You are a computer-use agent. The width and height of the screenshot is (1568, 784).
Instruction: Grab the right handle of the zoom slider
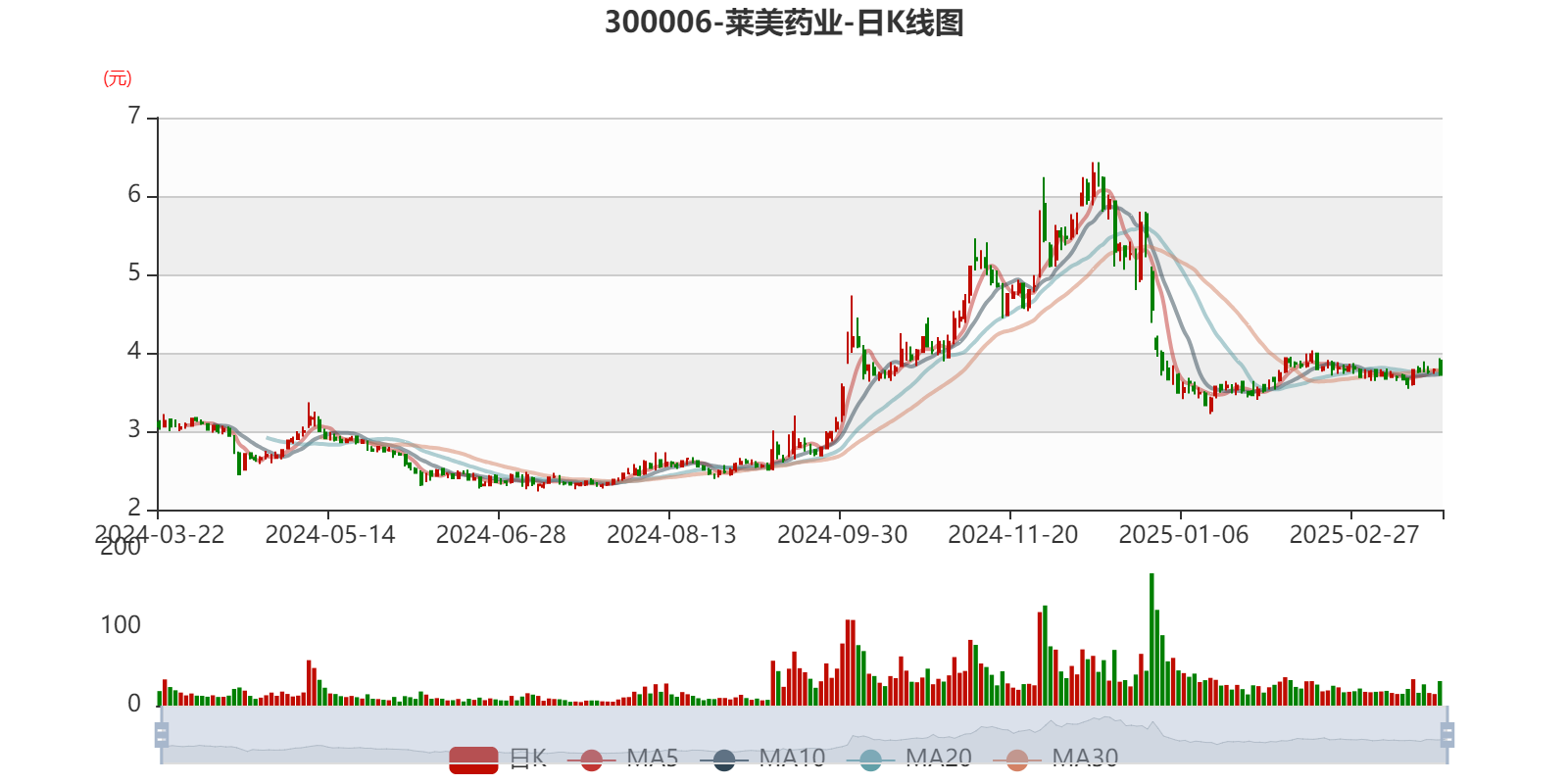click(x=1447, y=735)
